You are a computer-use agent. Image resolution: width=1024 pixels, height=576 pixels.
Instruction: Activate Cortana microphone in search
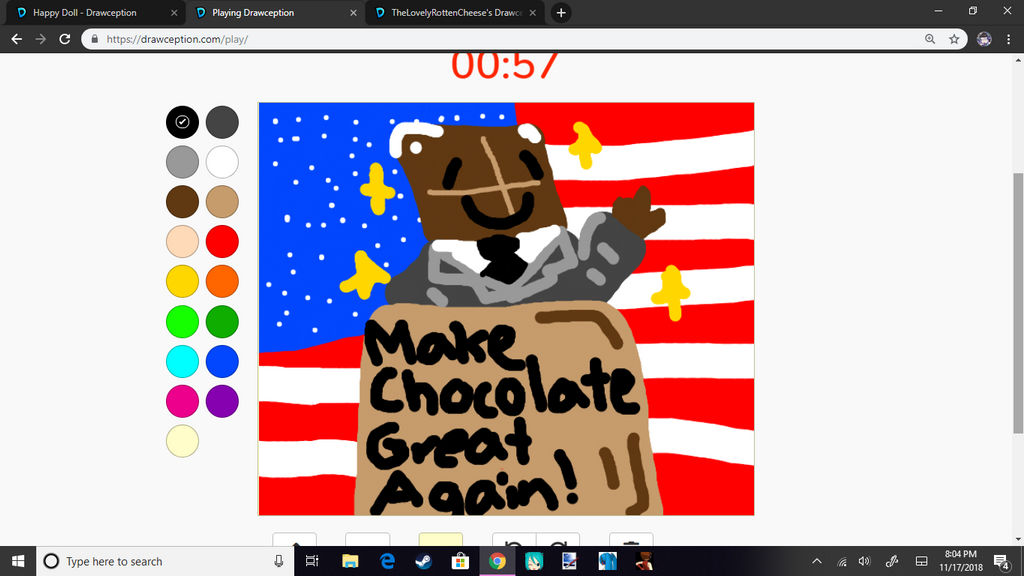tap(279, 561)
